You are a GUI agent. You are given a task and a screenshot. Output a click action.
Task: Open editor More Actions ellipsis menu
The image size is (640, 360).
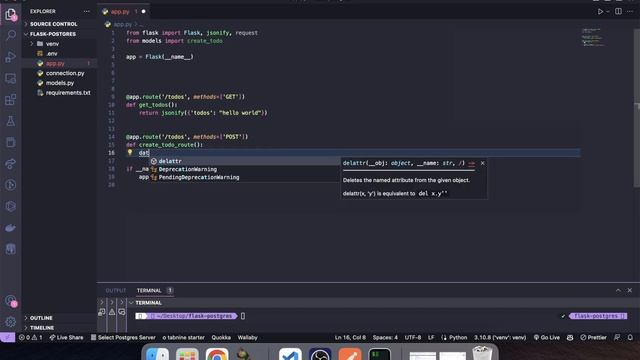[630, 11]
